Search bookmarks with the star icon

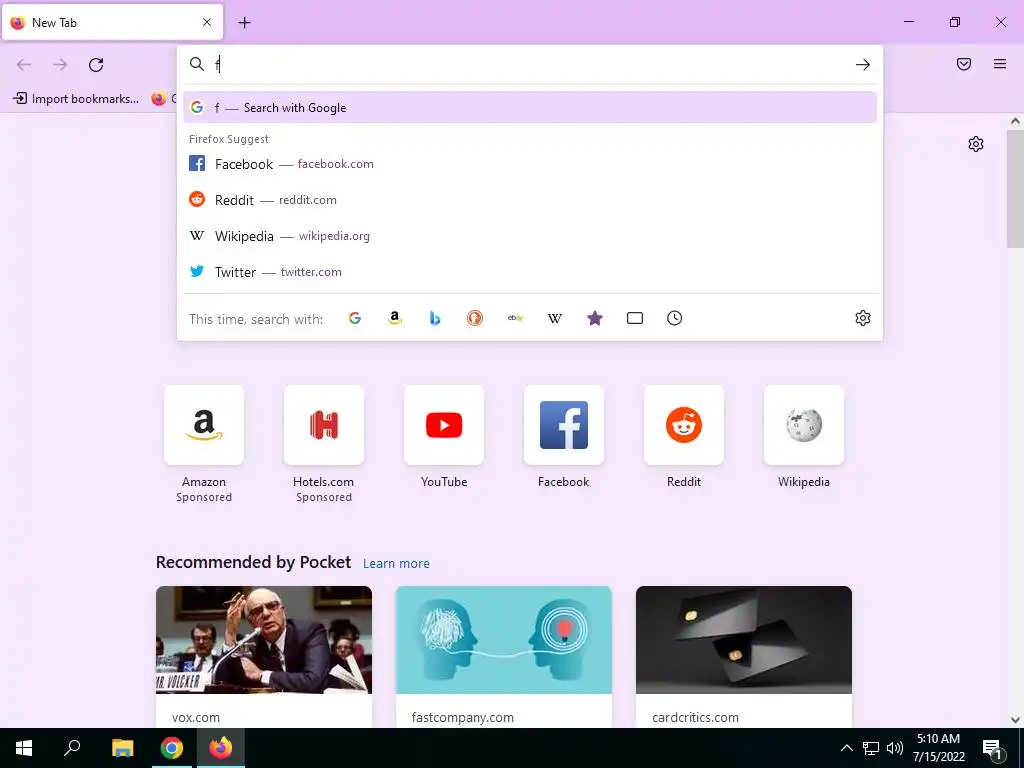[x=595, y=318]
